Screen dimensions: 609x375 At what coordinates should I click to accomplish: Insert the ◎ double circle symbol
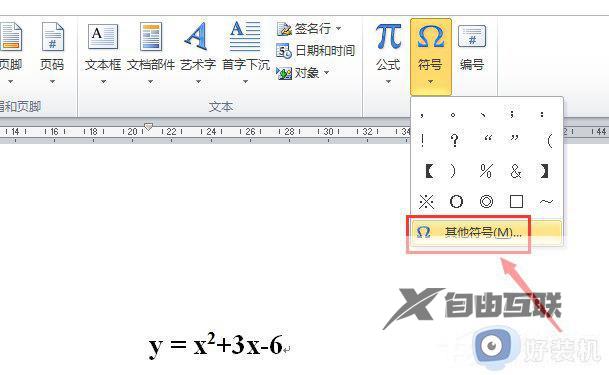(486, 201)
